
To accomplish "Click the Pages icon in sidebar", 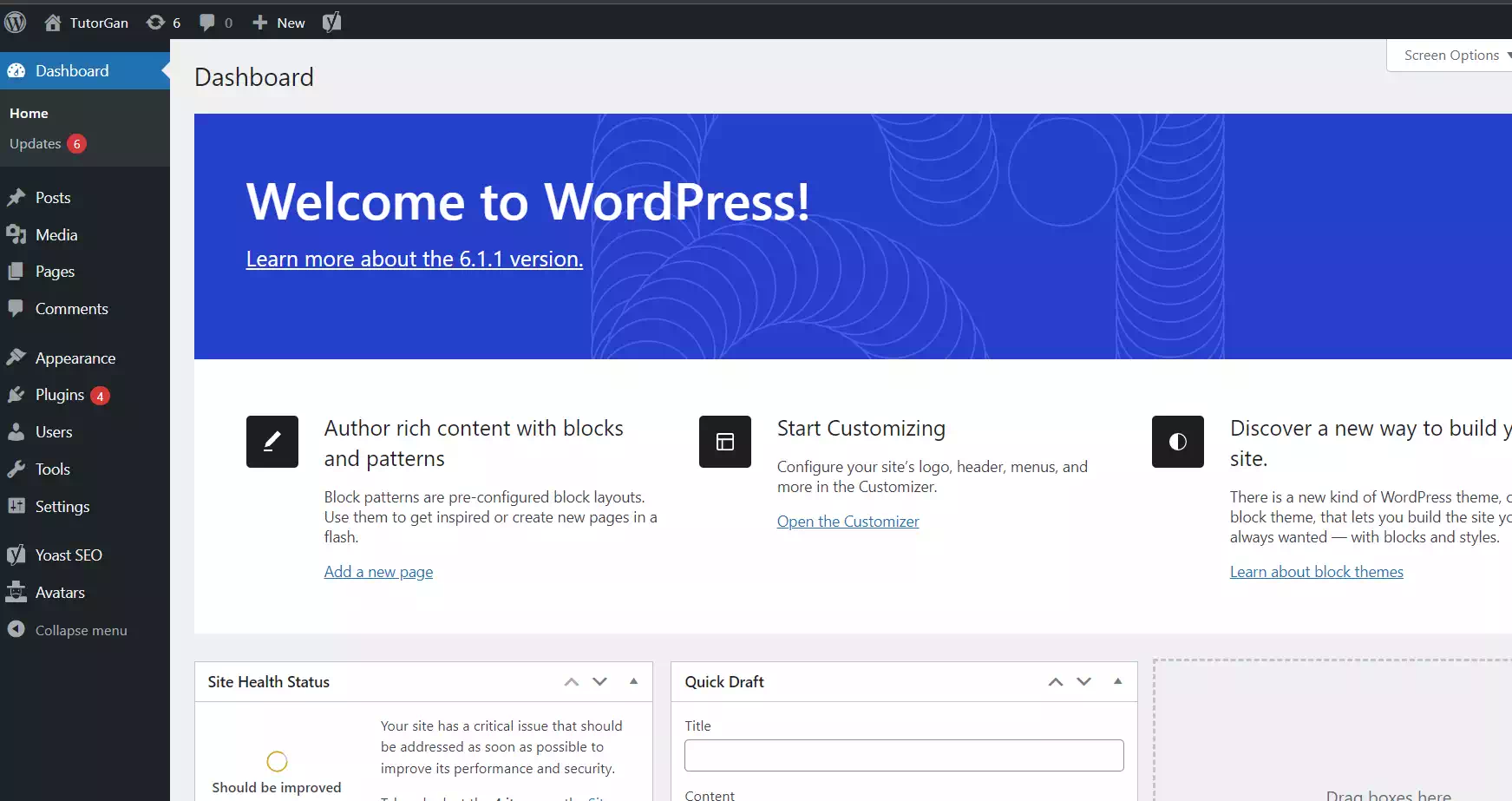I will (x=16, y=272).
